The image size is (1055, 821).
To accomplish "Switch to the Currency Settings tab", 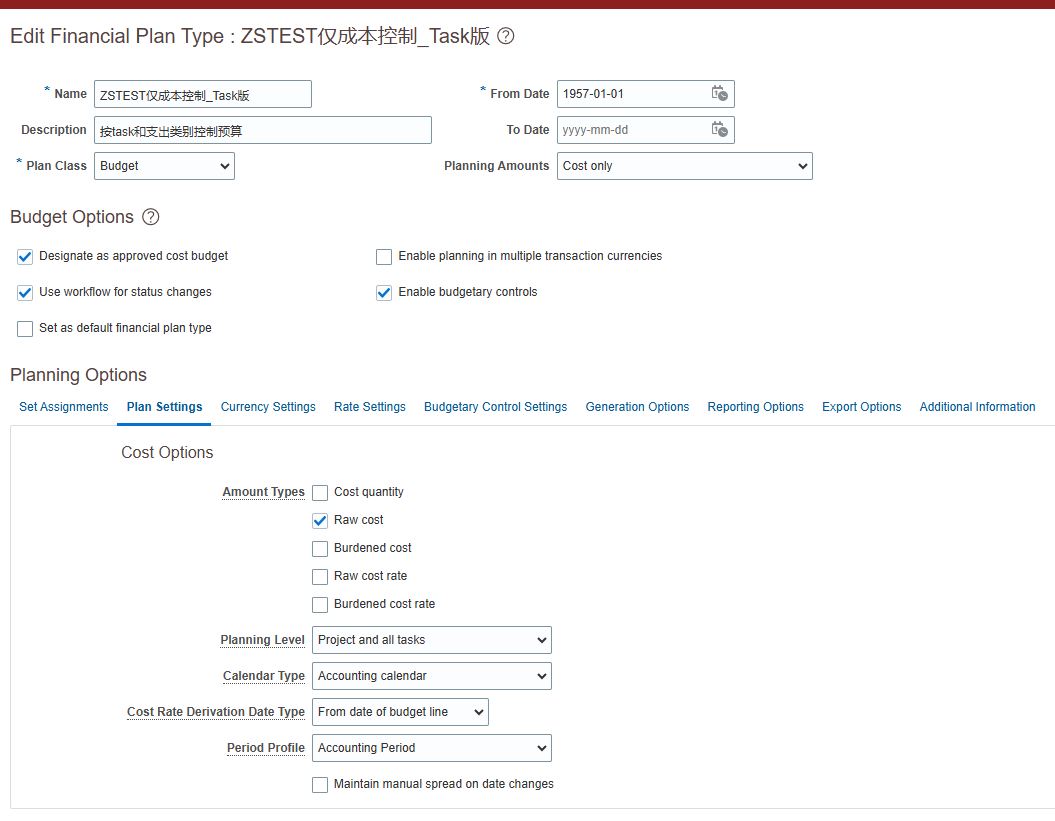I will (268, 407).
